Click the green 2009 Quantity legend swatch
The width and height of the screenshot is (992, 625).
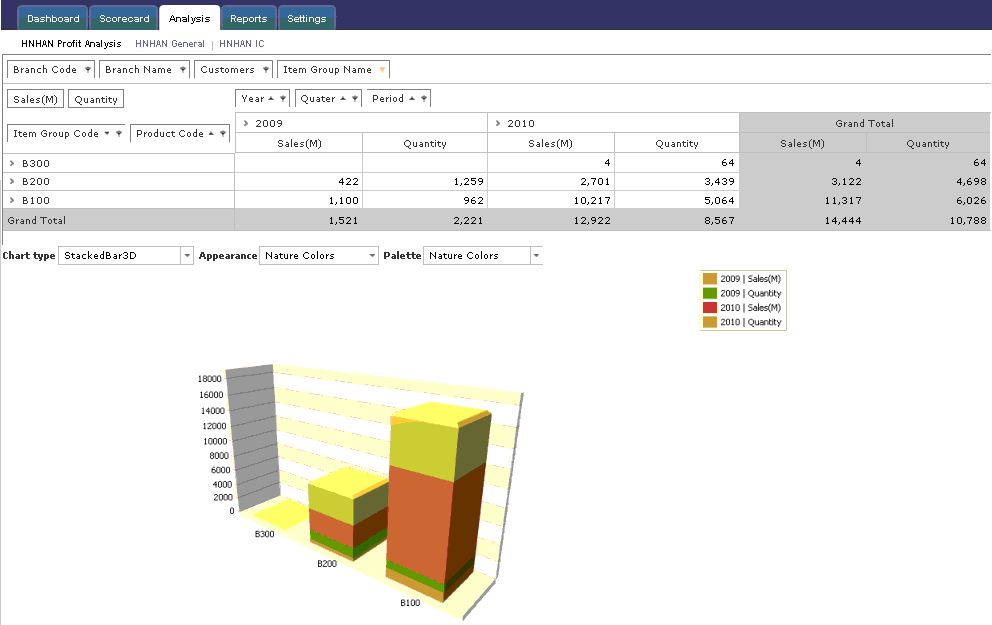coord(710,293)
